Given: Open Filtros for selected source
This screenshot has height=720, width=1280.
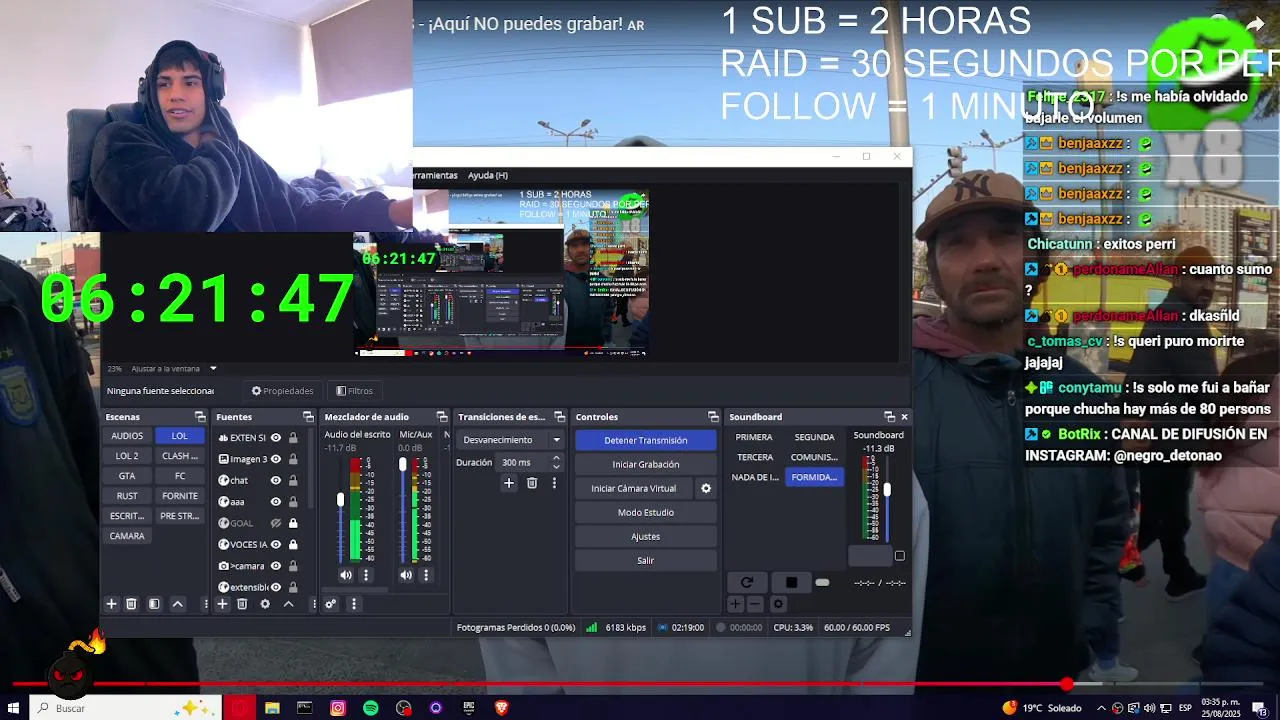Looking at the screenshot, I should point(354,391).
